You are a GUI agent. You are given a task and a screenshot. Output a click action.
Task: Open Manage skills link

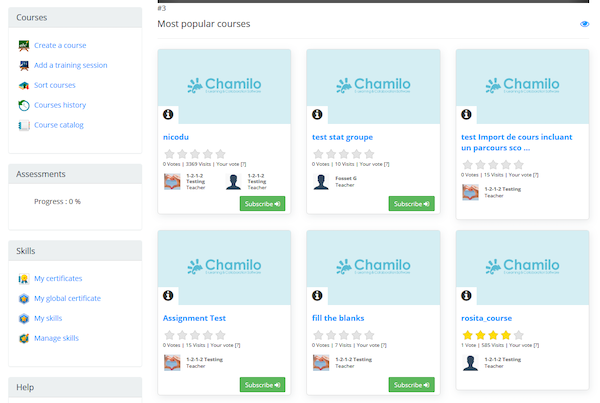56,338
